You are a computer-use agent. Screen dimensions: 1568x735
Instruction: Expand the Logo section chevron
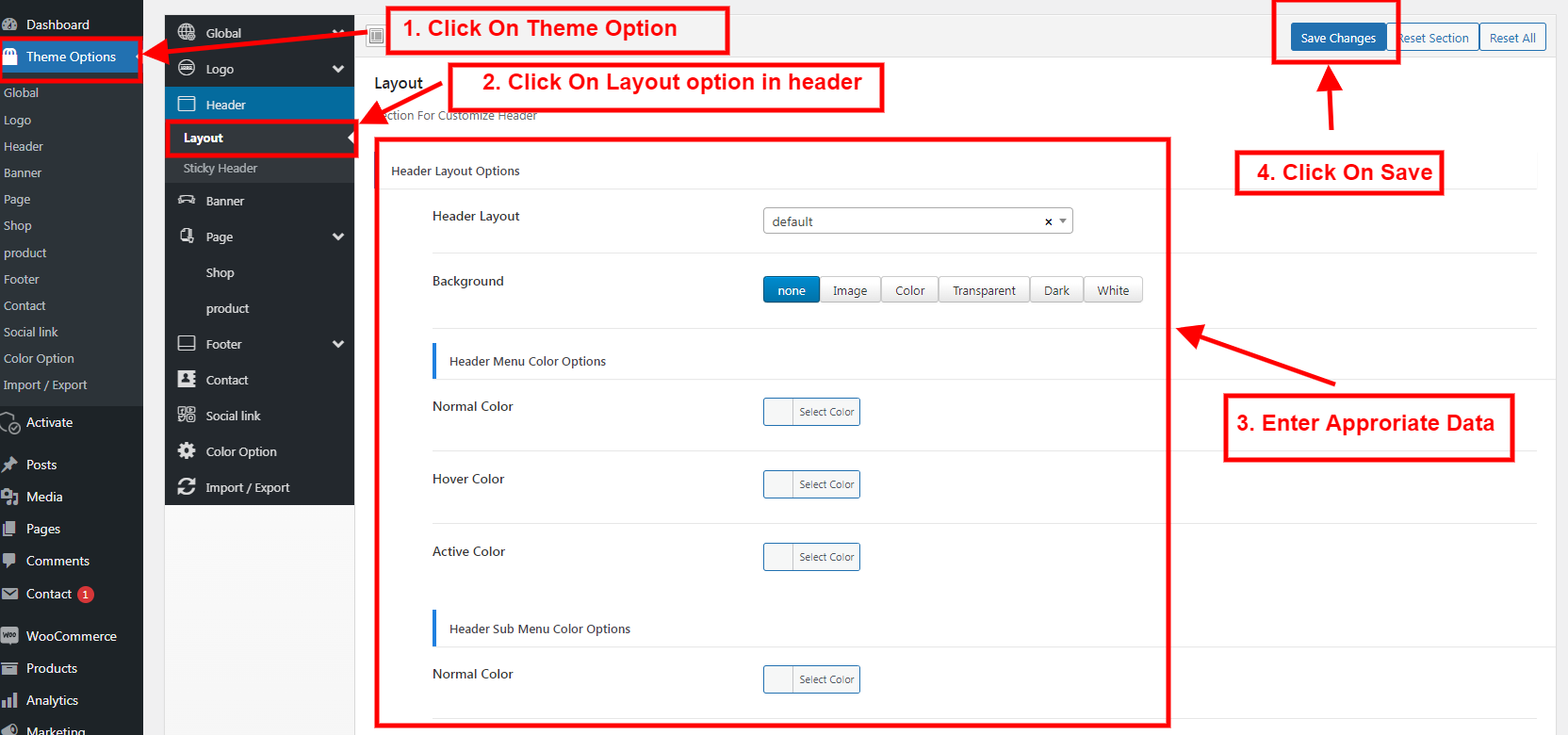[x=338, y=69]
